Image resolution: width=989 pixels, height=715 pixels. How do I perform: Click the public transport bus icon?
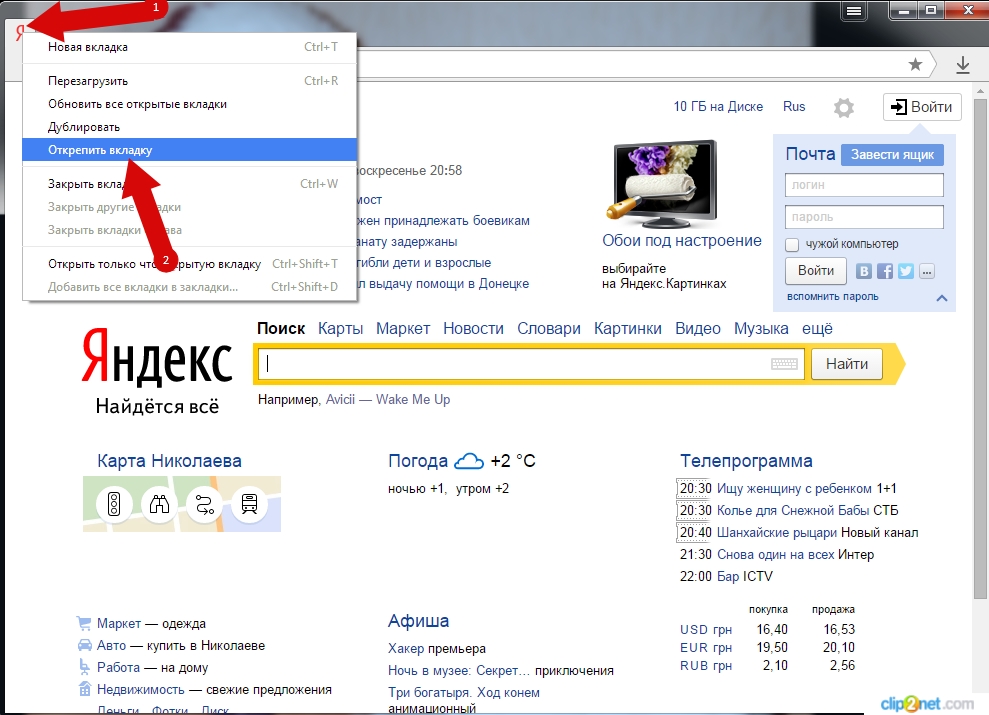pos(249,504)
